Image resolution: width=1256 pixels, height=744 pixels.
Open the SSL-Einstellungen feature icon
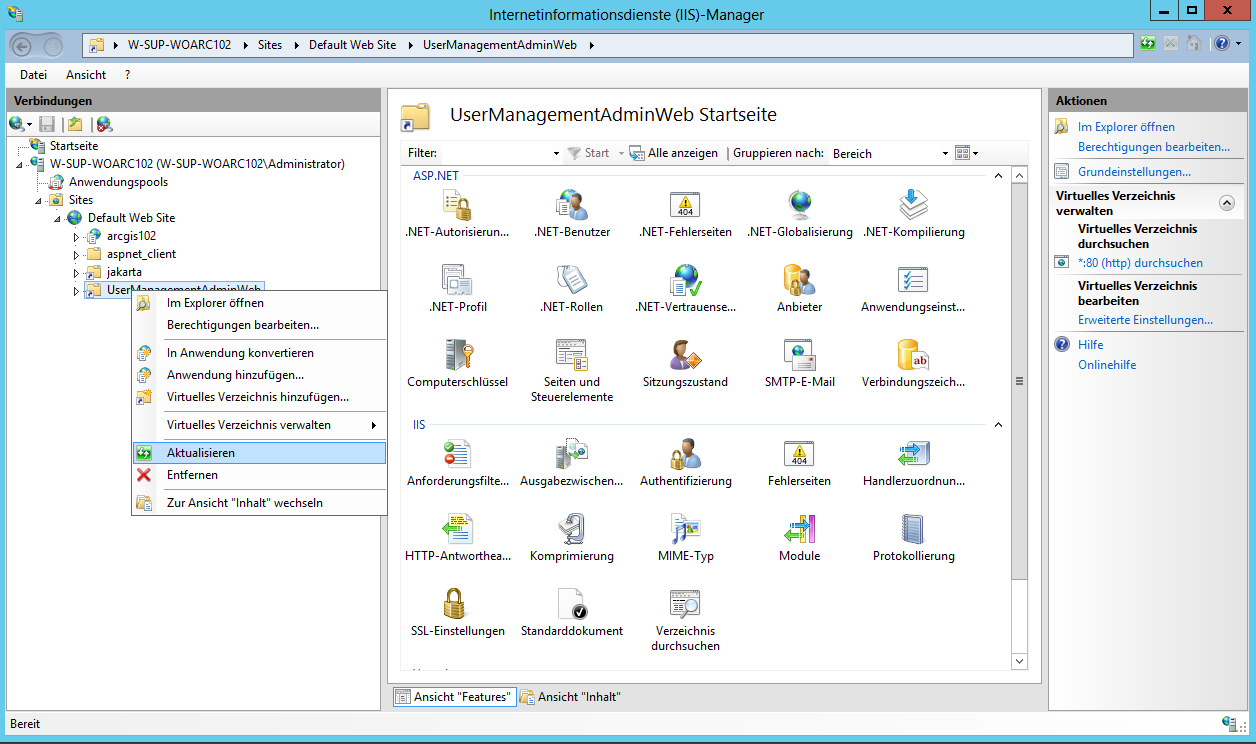click(x=457, y=605)
